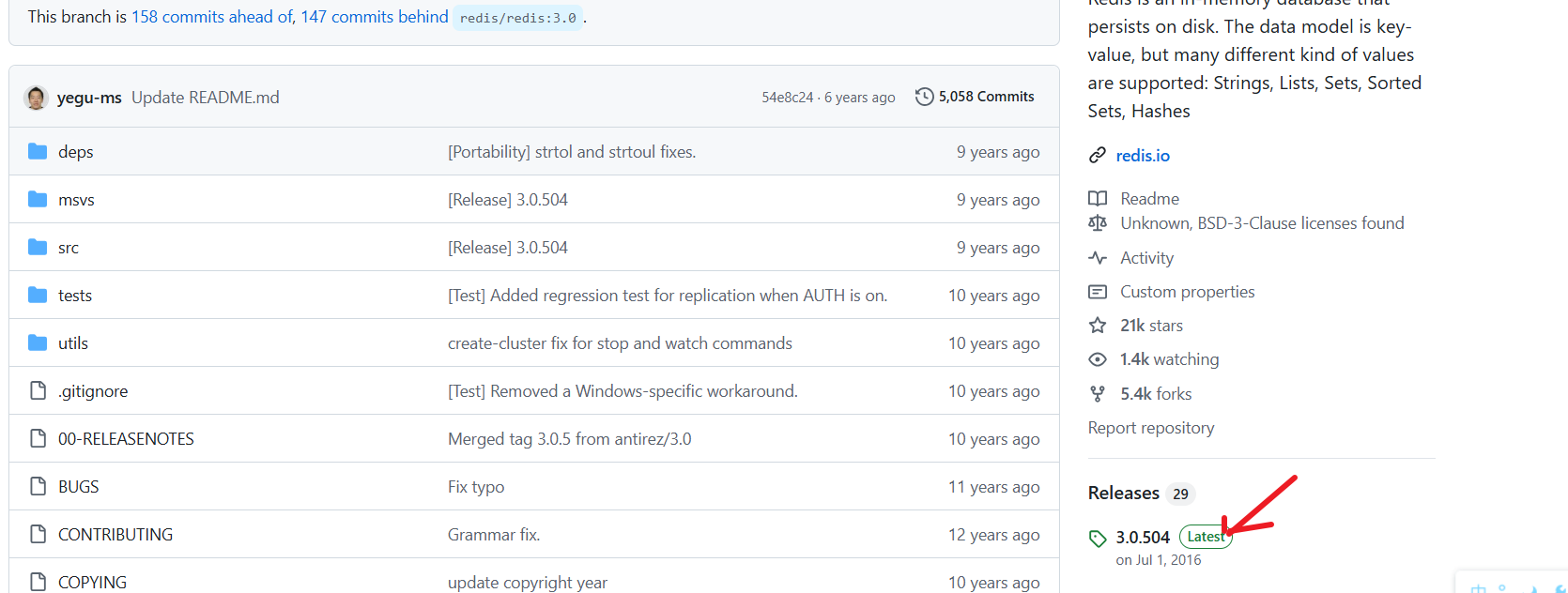Open the 00-RELEASENOTES file name

126,439
